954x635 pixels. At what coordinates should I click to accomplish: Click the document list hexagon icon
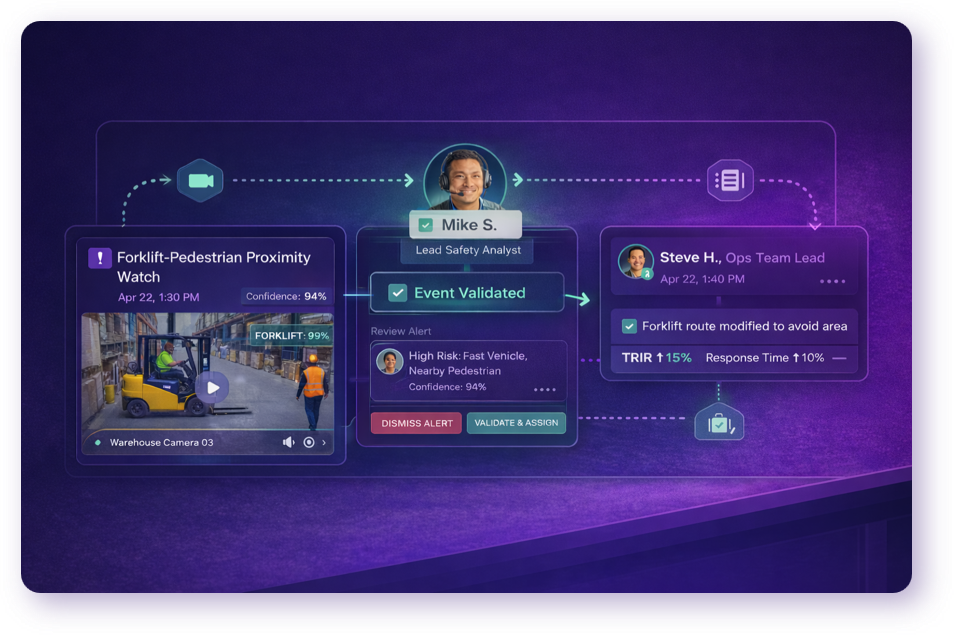click(x=730, y=181)
